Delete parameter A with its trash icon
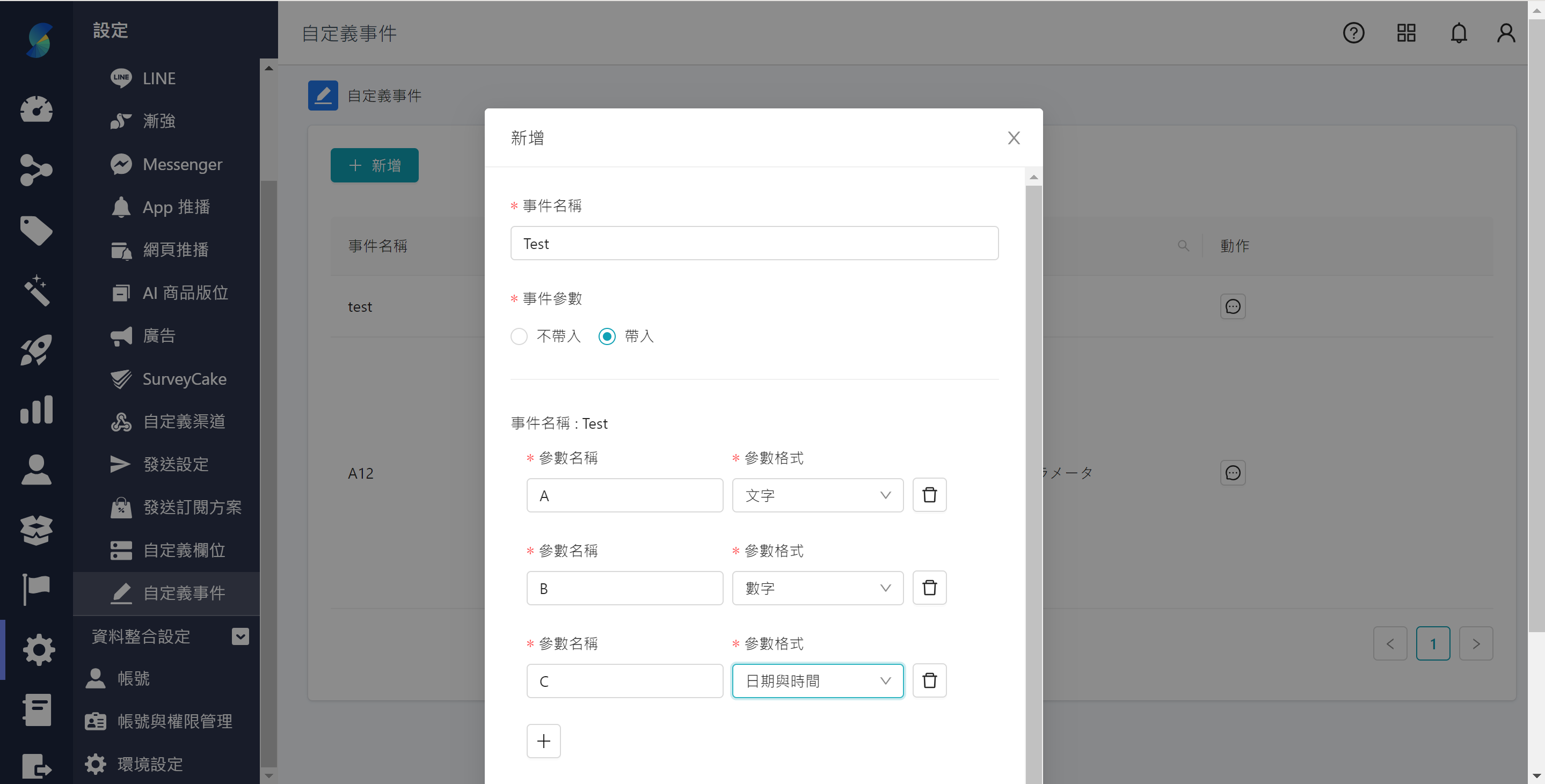Viewport: 1545px width, 784px height. point(929,495)
